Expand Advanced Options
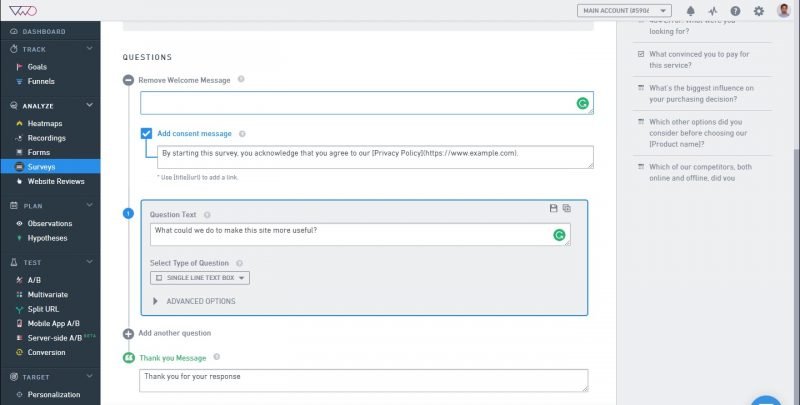This screenshot has height=405, width=800. 194,301
